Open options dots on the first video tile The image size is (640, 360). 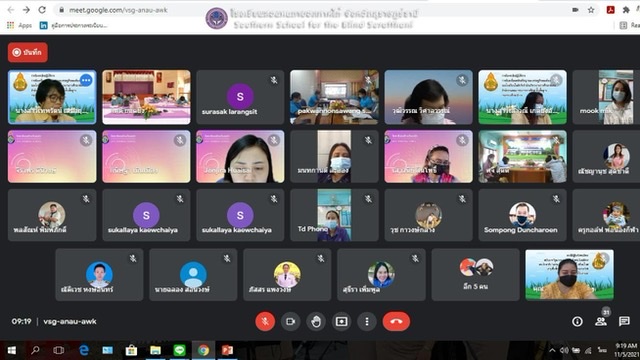coord(86,80)
